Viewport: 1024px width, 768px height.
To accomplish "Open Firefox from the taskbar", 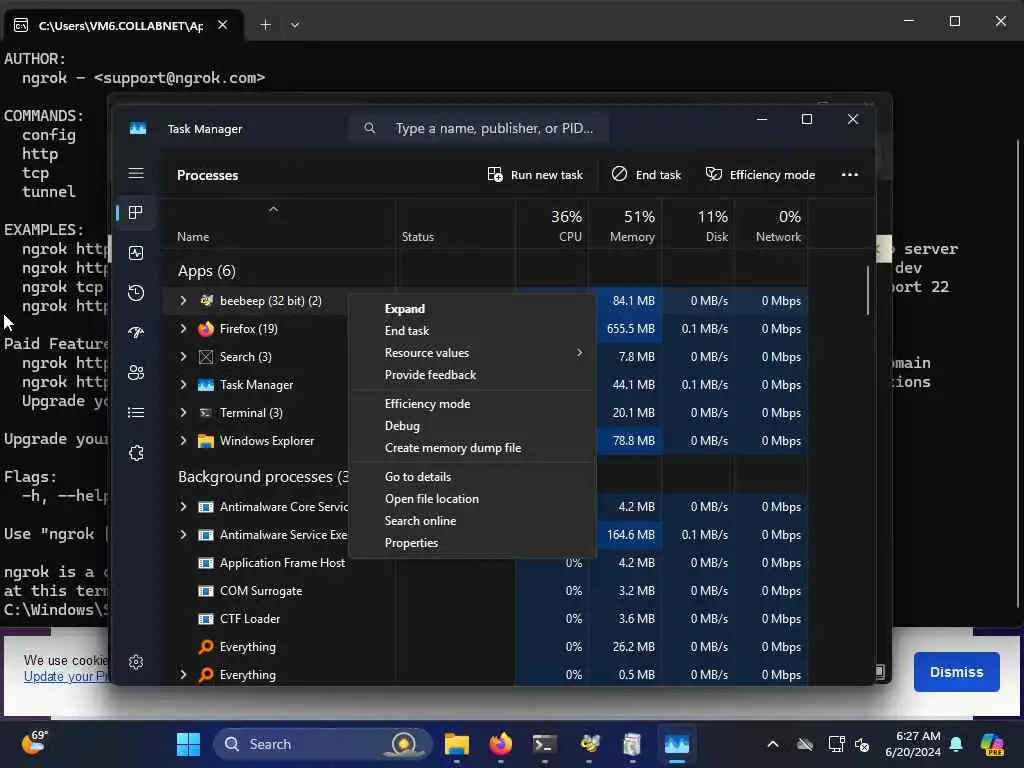I will tap(501, 744).
